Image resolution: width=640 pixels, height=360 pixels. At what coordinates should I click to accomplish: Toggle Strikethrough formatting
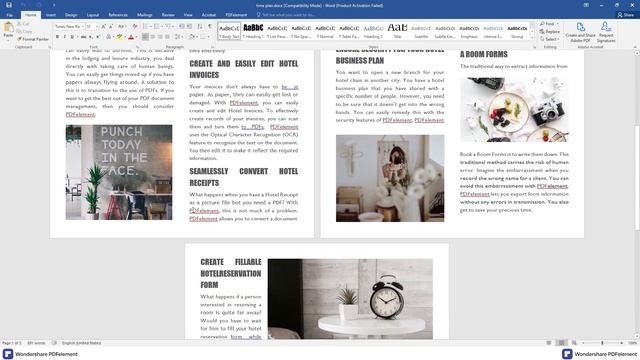[x=84, y=37]
